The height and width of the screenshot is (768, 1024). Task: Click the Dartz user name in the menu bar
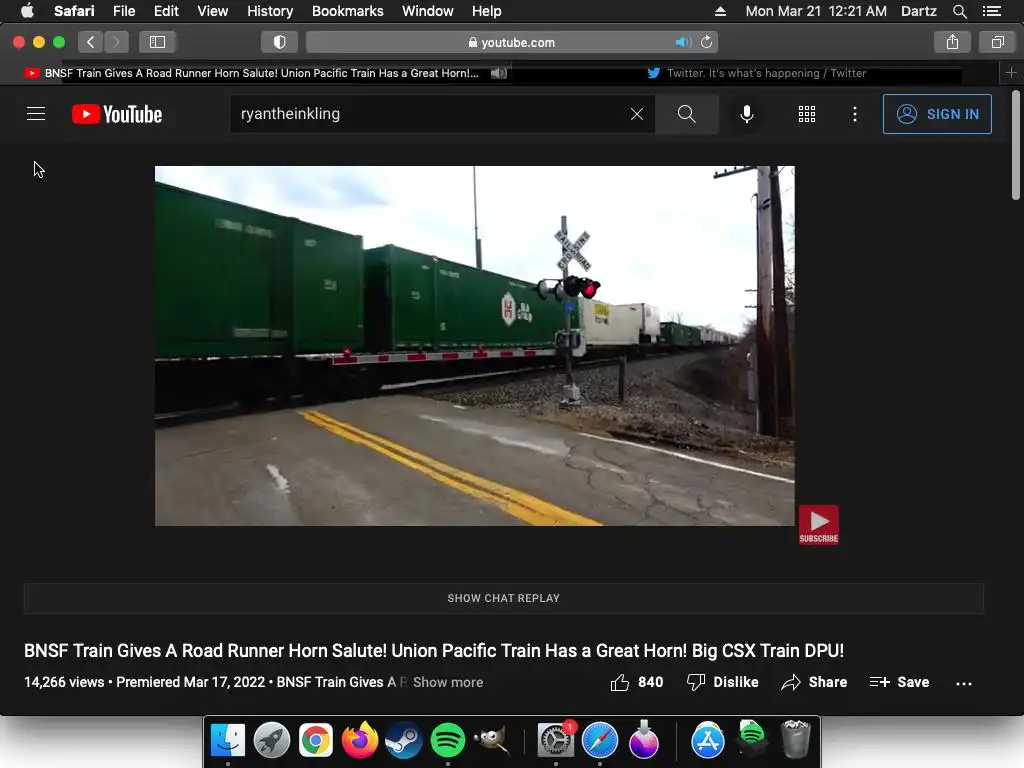click(x=918, y=11)
